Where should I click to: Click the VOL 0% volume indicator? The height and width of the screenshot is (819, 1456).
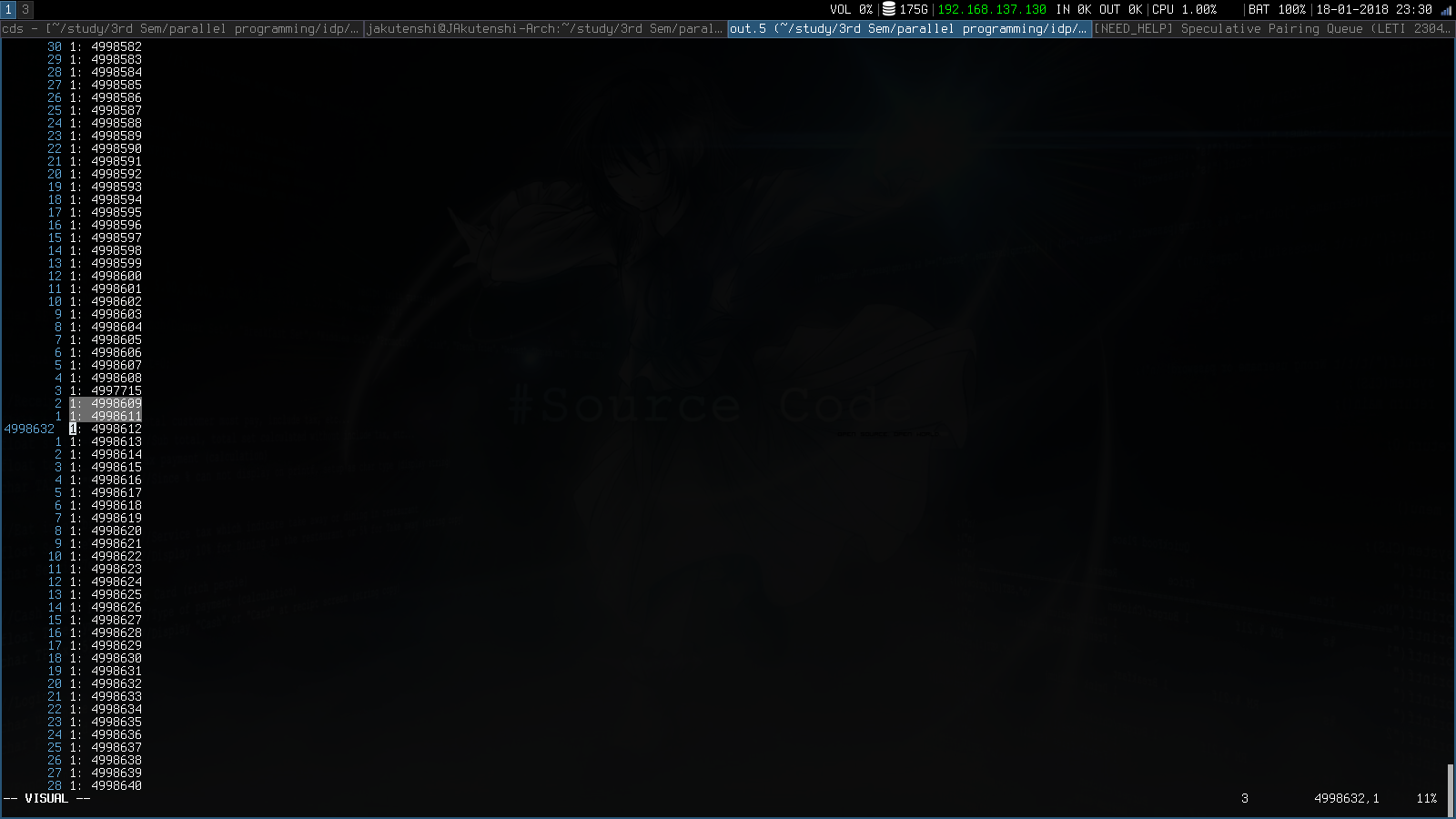(x=851, y=9)
